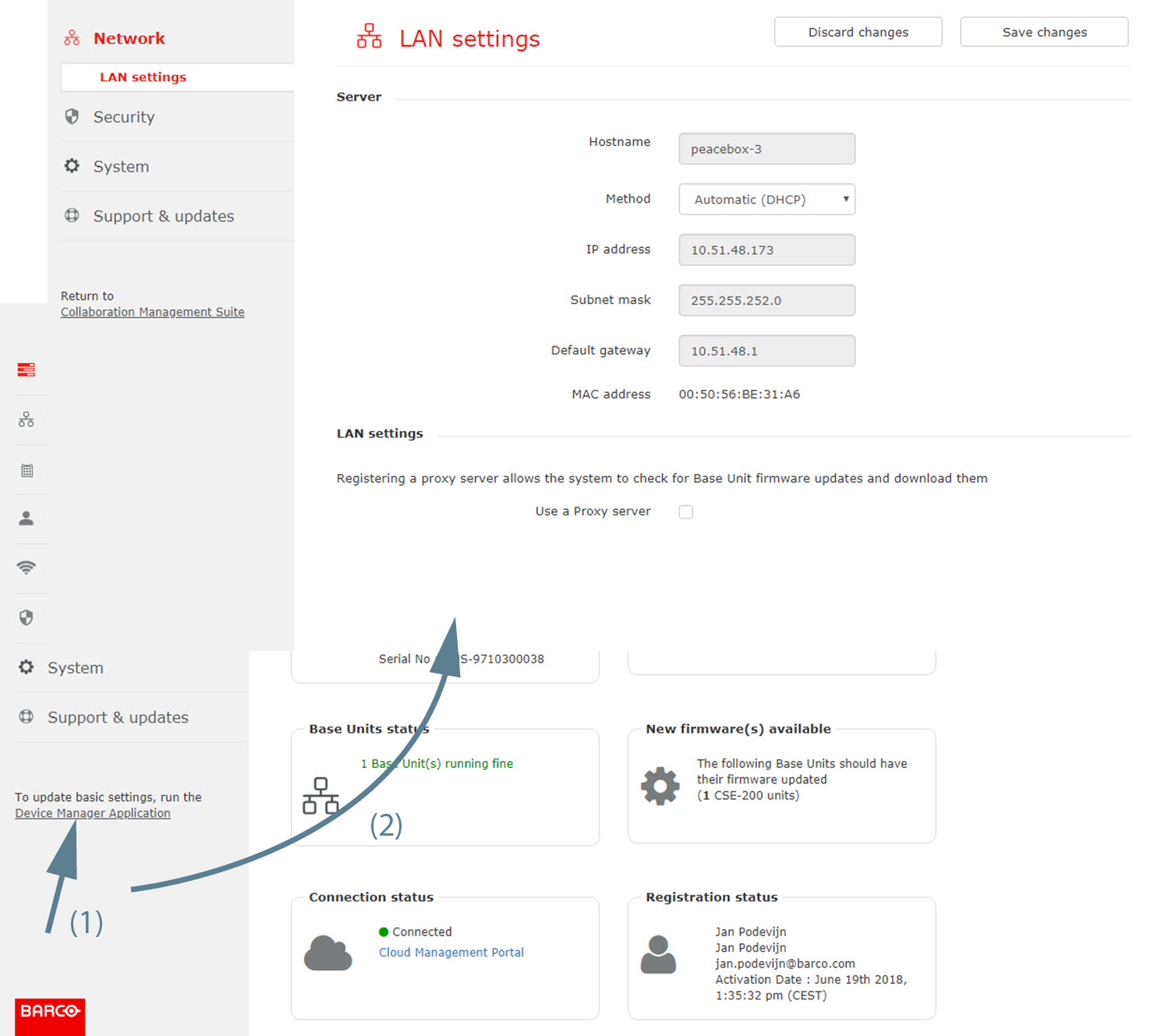This screenshot has width=1154, height=1036.
Task: Select Network in the Device Manager menu
Action: tap(129, 38)
